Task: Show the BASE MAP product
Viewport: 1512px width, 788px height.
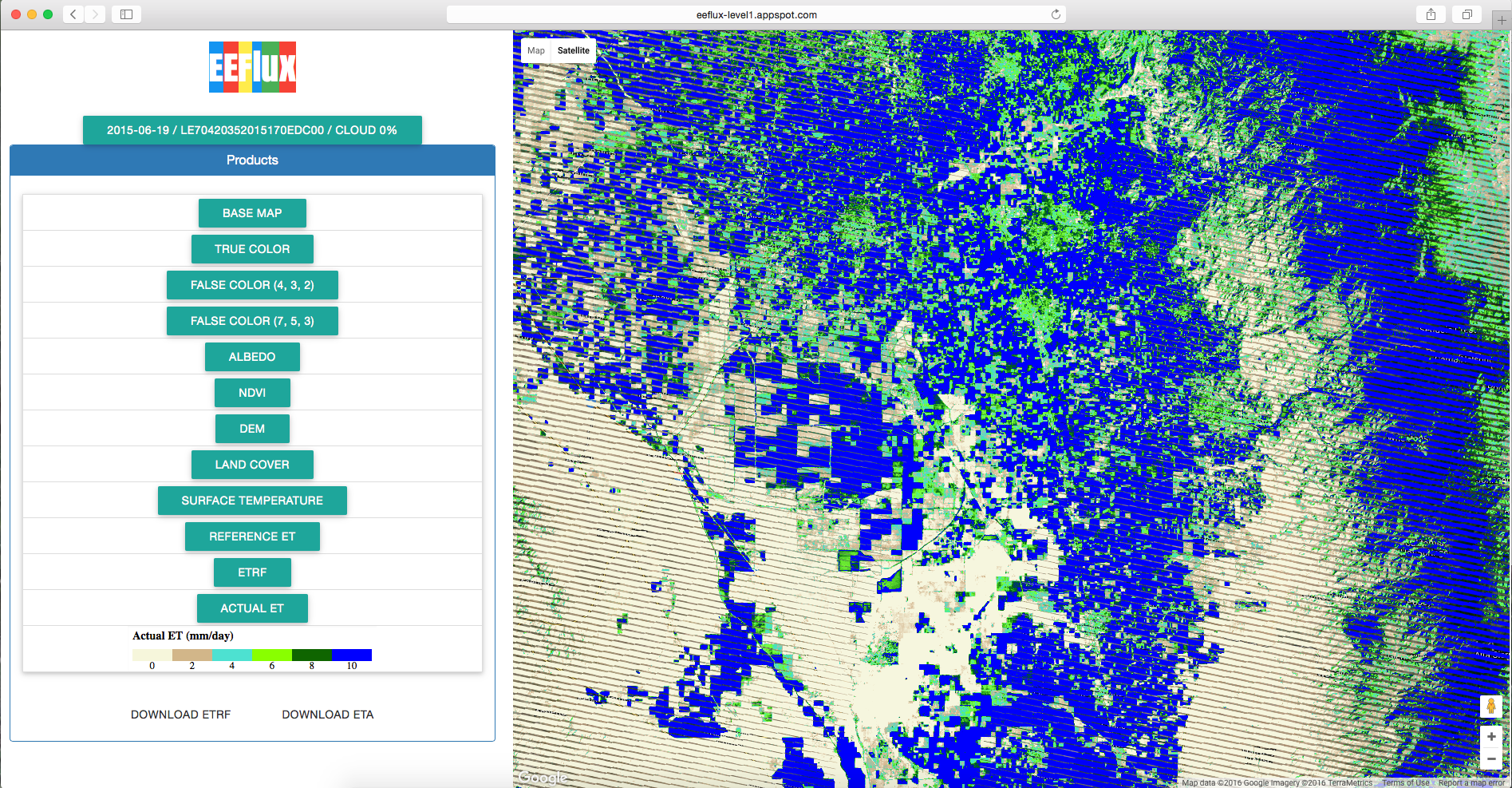Action: pos(252,213)
